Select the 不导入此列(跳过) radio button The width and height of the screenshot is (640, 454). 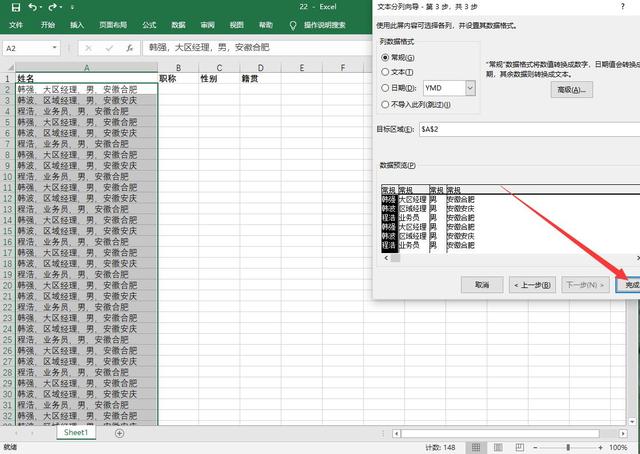[x=385, y=105]
